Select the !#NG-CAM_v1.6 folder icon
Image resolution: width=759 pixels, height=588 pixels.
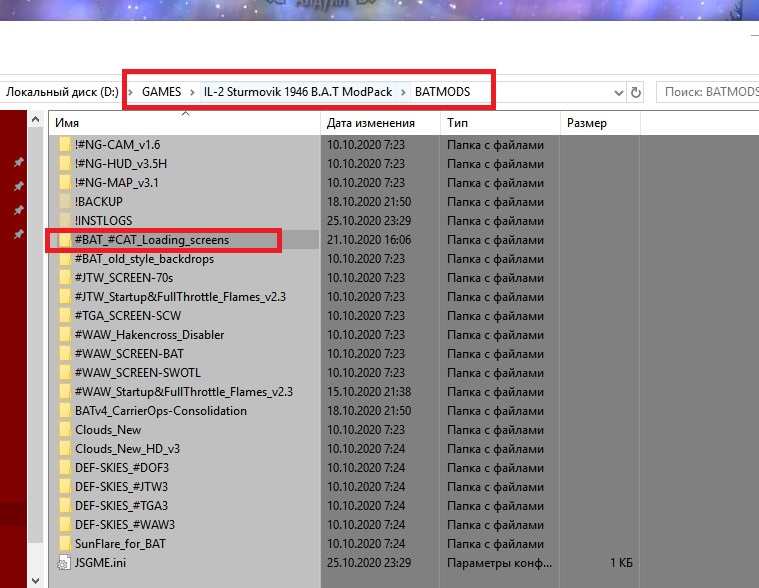[x=65, y=145]
